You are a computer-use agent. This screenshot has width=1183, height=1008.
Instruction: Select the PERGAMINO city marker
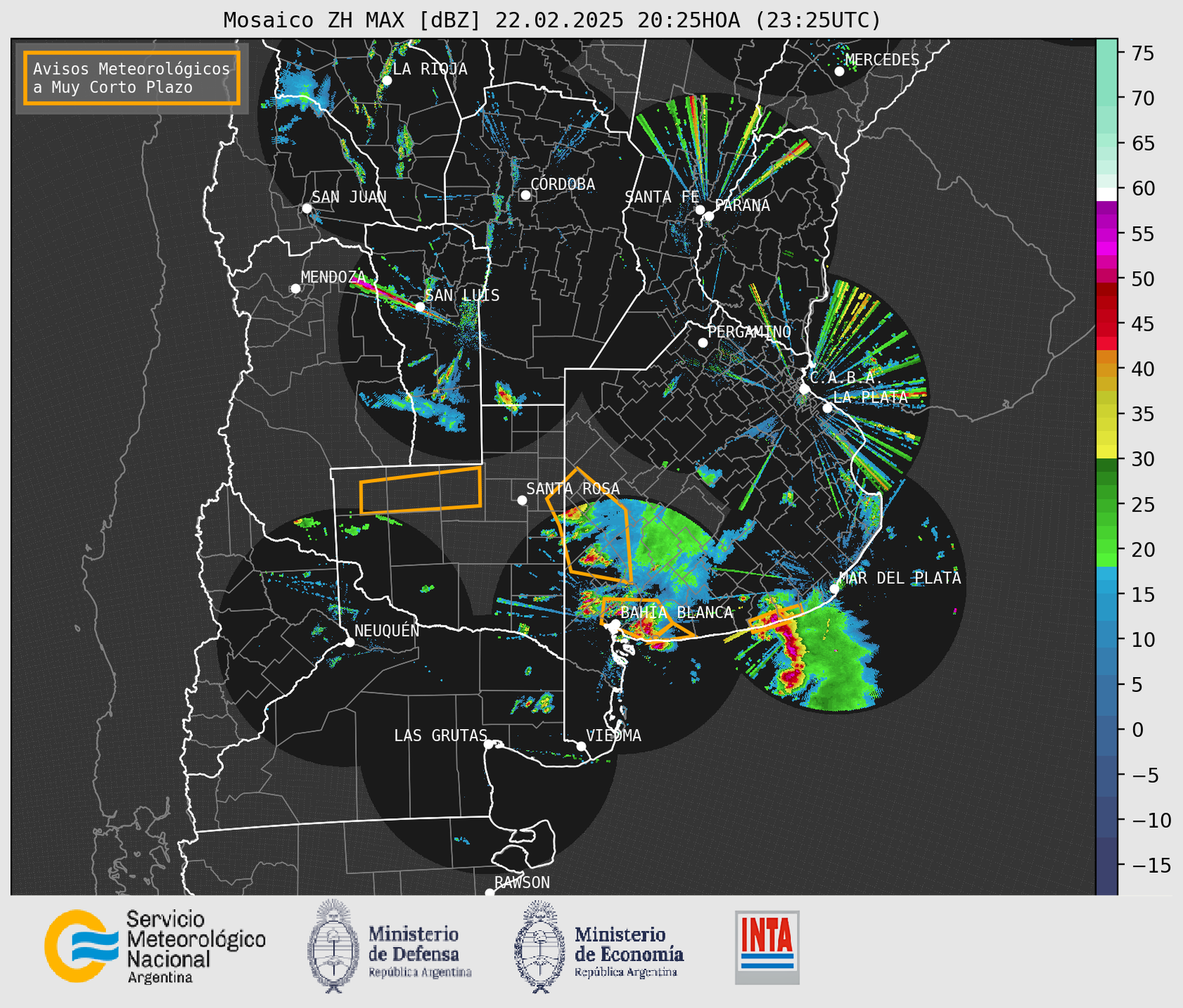[703, 343]
